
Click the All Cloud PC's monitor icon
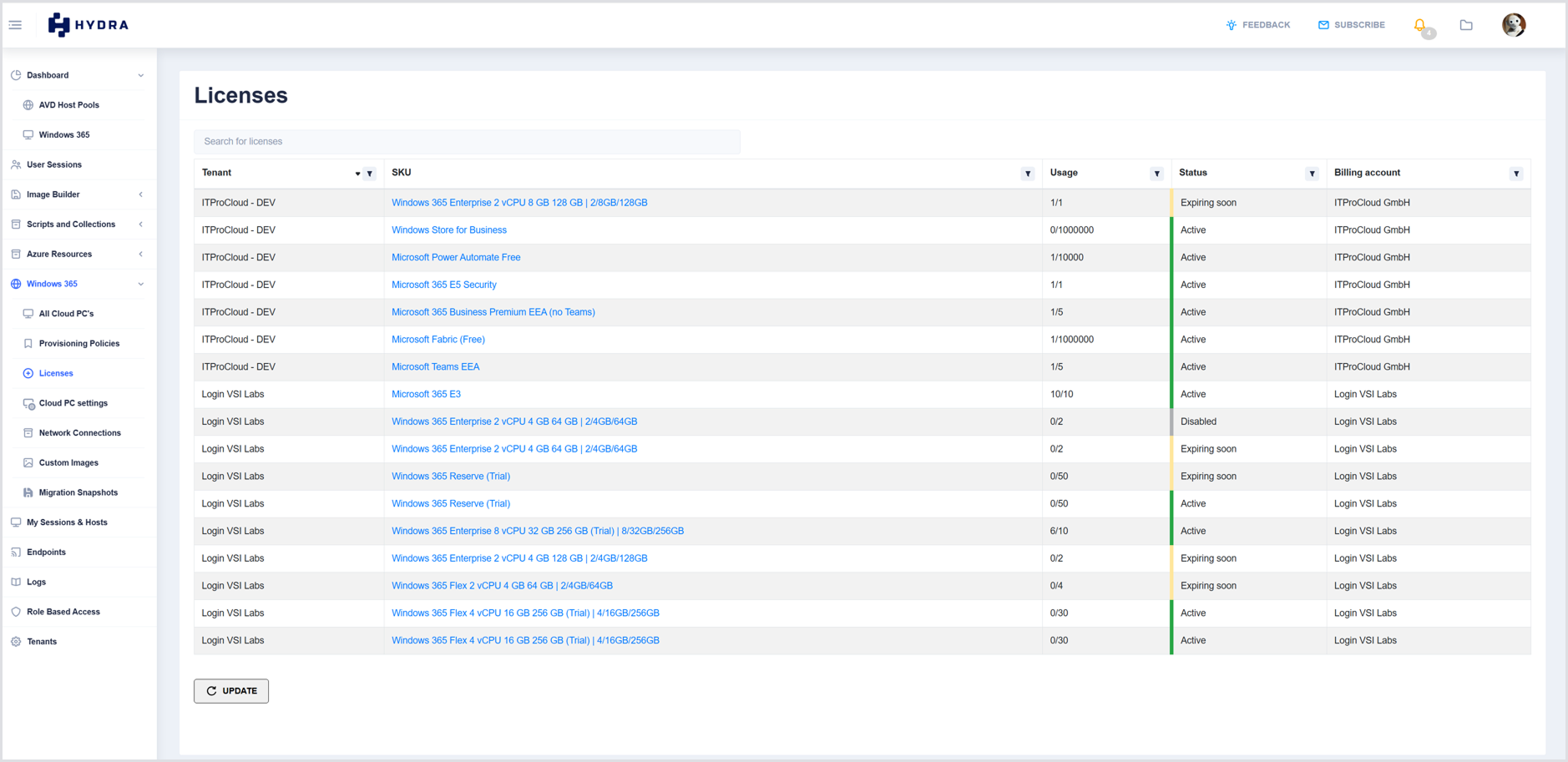(28, 314)
